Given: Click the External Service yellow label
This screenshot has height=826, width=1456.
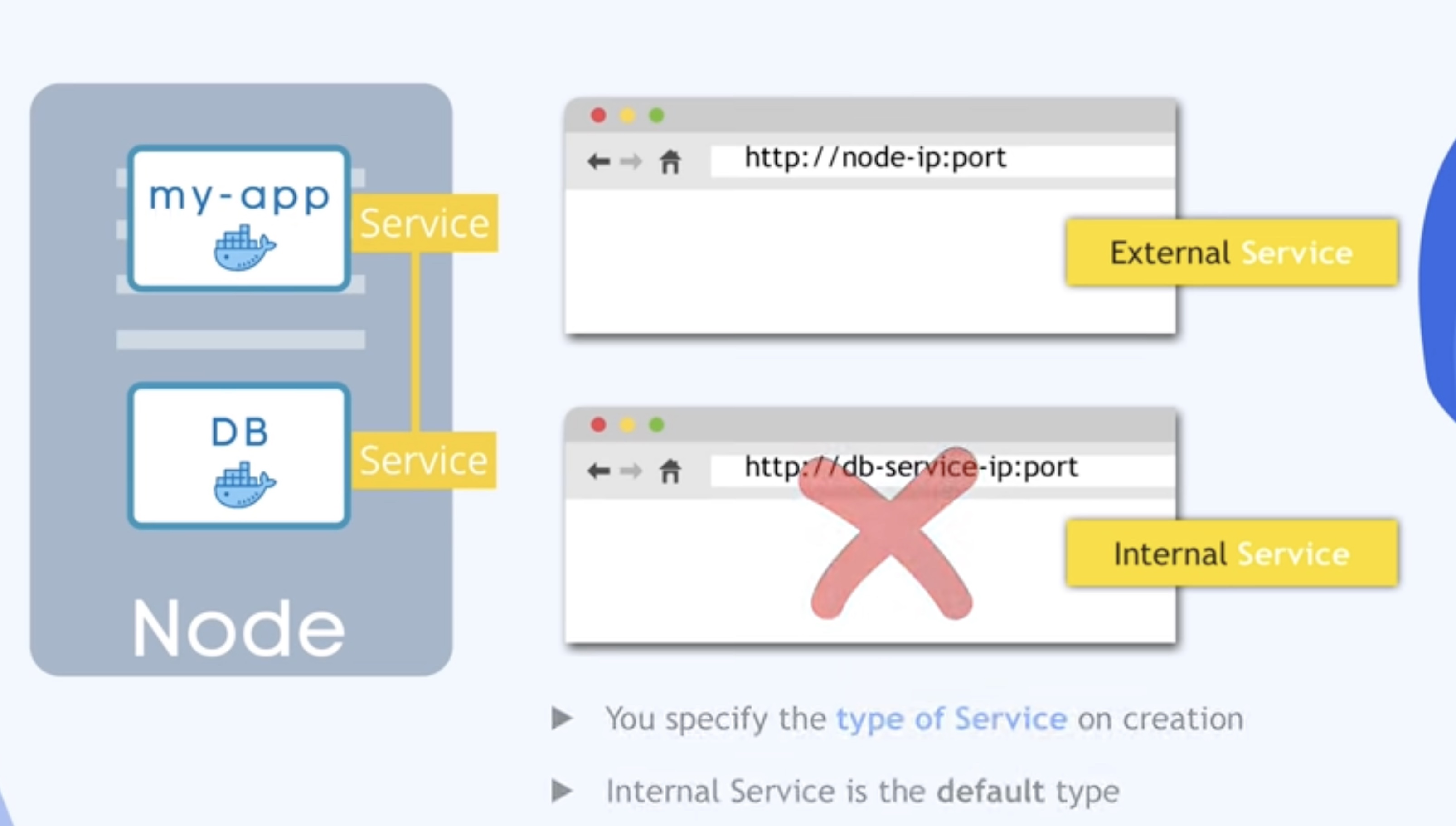Looking at the screenshot, I should (x=1232, y=253).
